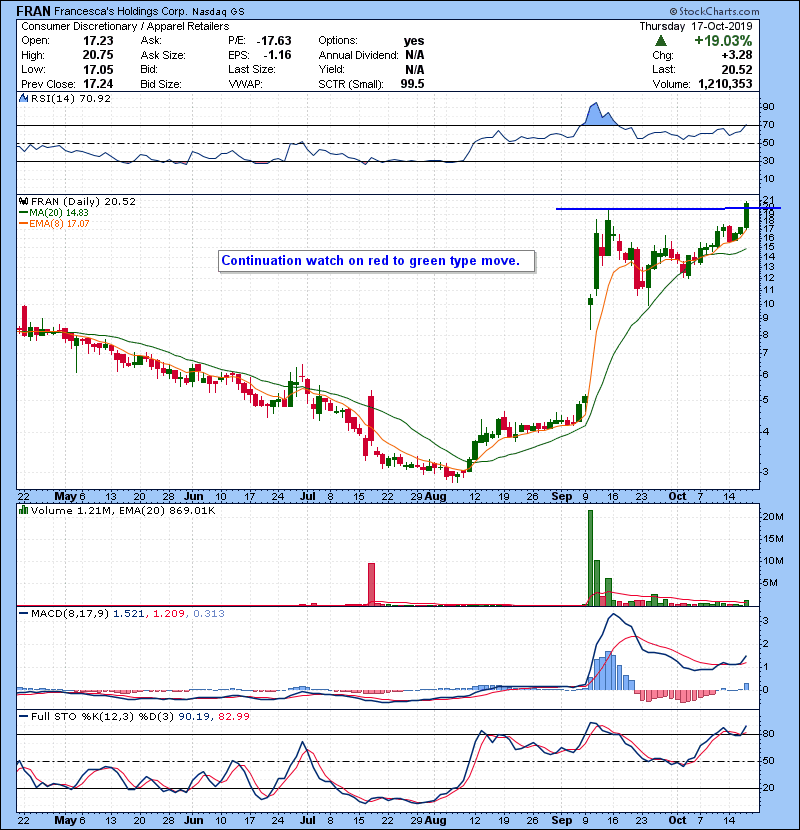
Task: Click the VWAP label
Action: point(246,84)
